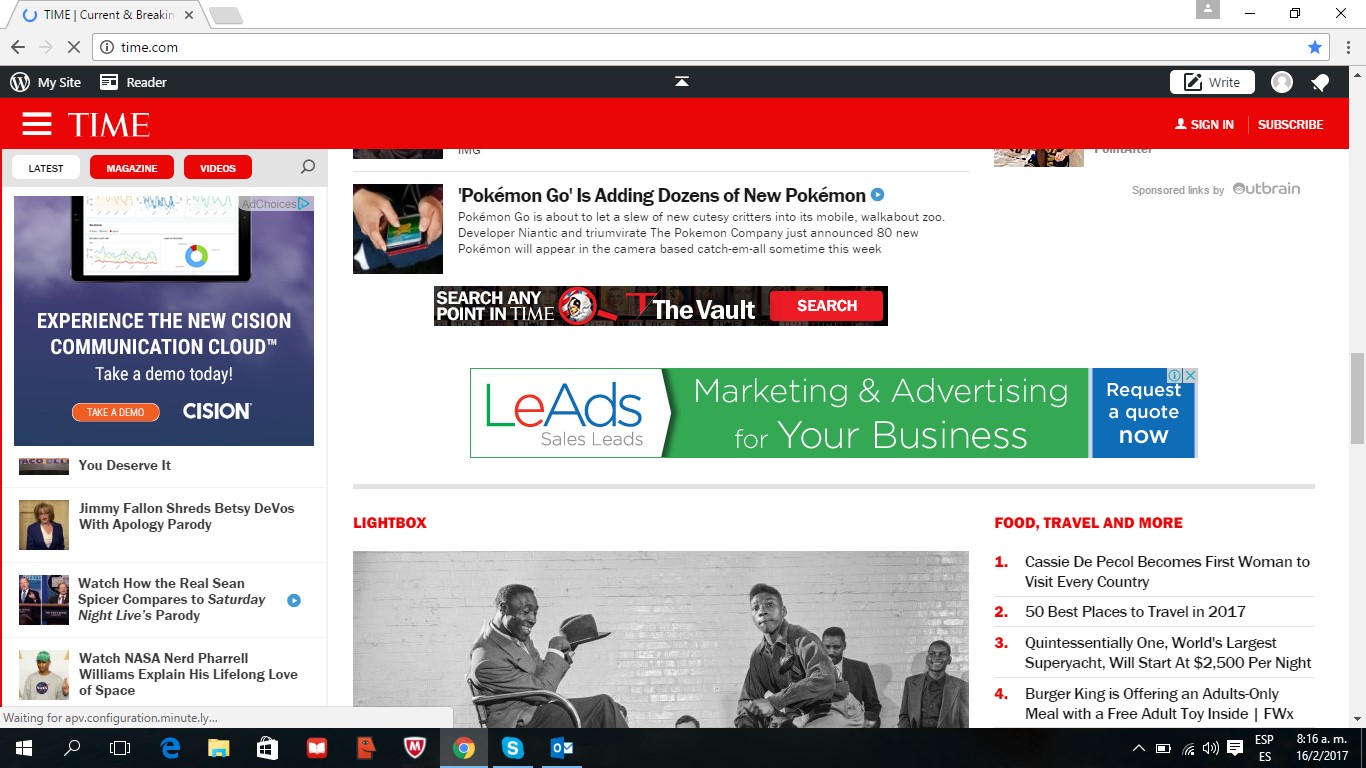Click Request a quote now button
1366x768 pixels.
click(1143, 412)
